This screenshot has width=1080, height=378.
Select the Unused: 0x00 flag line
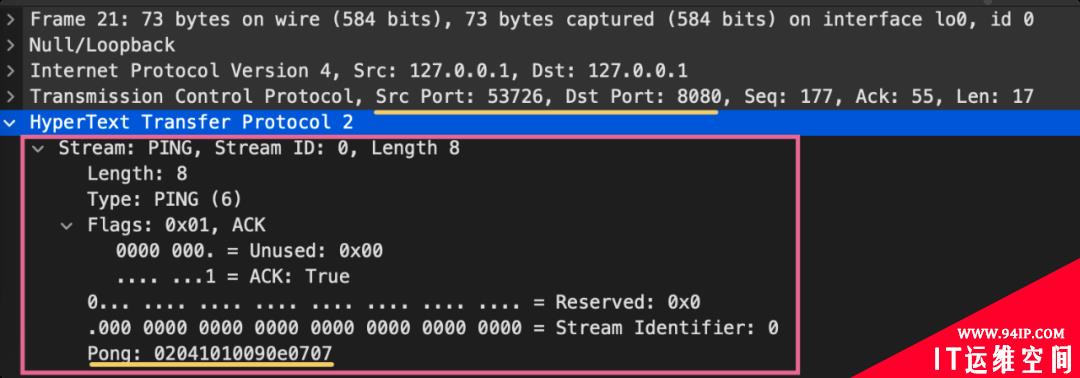(249, 251)
